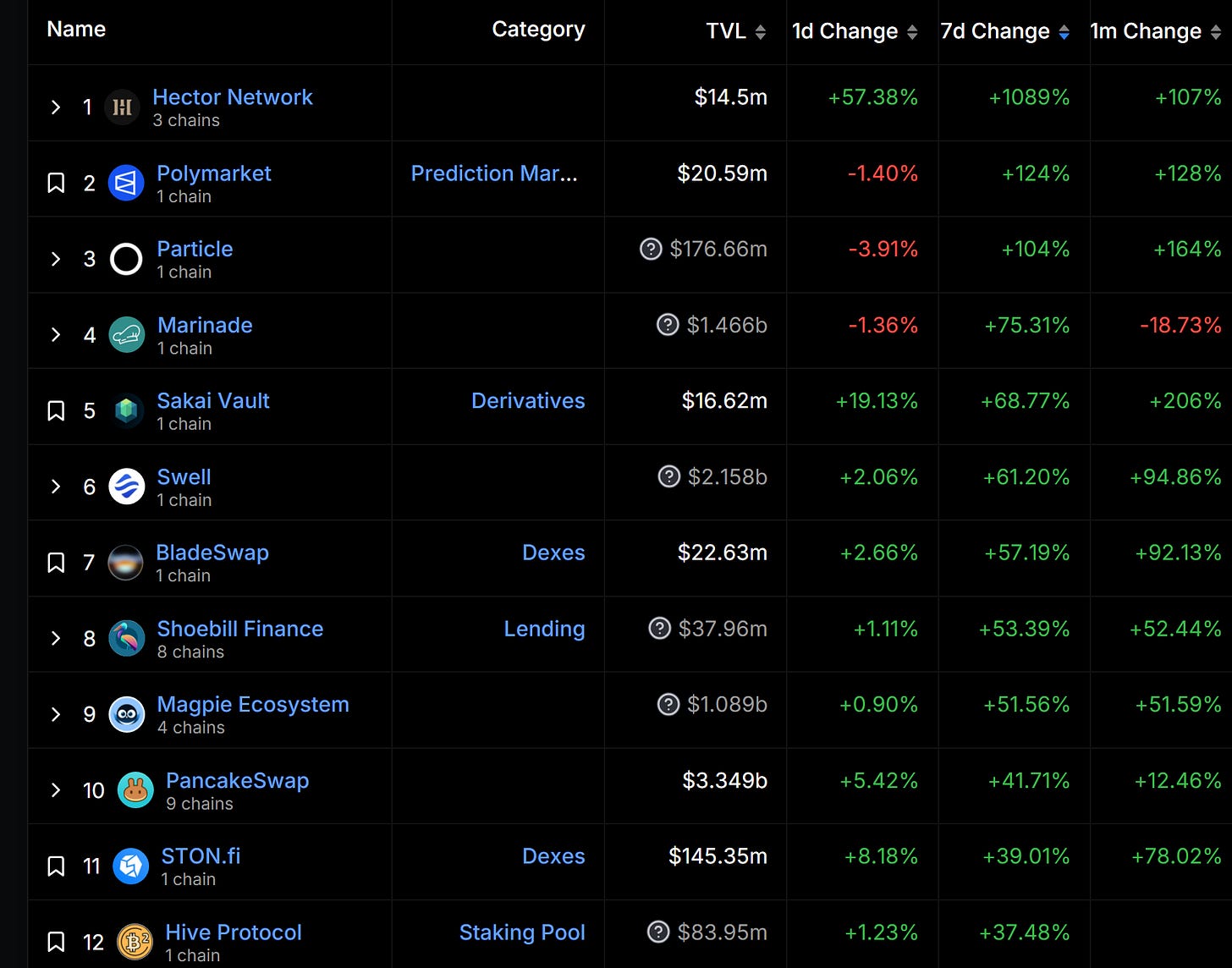Open the Lending category link
Viewport: 1232px width, 968px height.
tap(544, 629)
